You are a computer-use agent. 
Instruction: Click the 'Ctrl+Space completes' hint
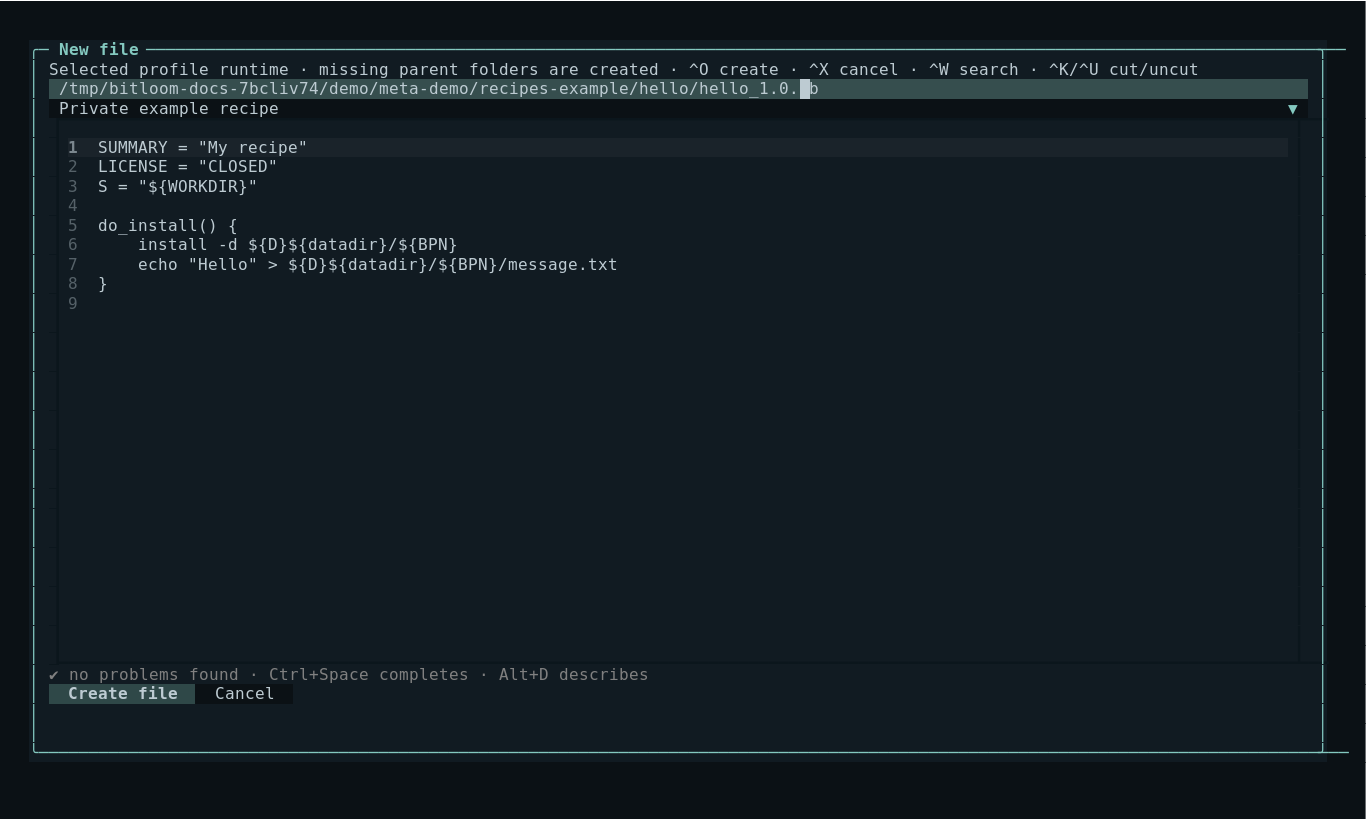pos(368,675)
